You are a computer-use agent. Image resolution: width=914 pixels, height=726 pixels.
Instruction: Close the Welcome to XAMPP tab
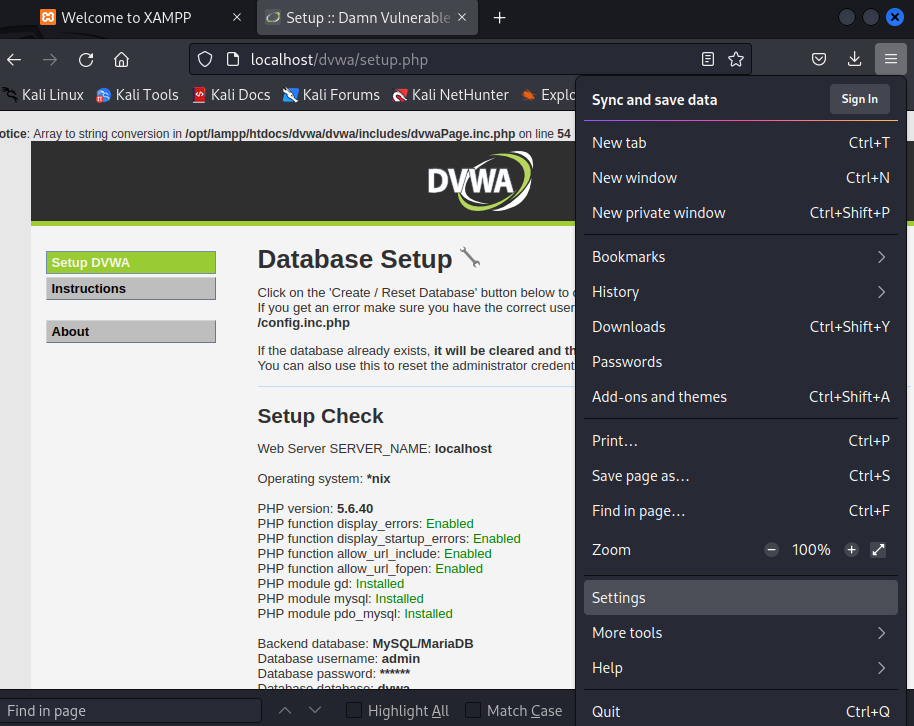[237, 17]
